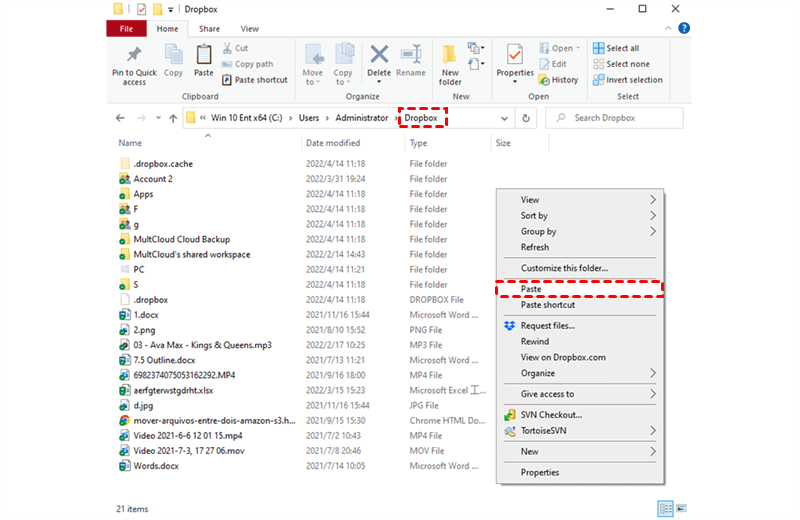Choose Paste shortcut from context menu

[580, 305]
